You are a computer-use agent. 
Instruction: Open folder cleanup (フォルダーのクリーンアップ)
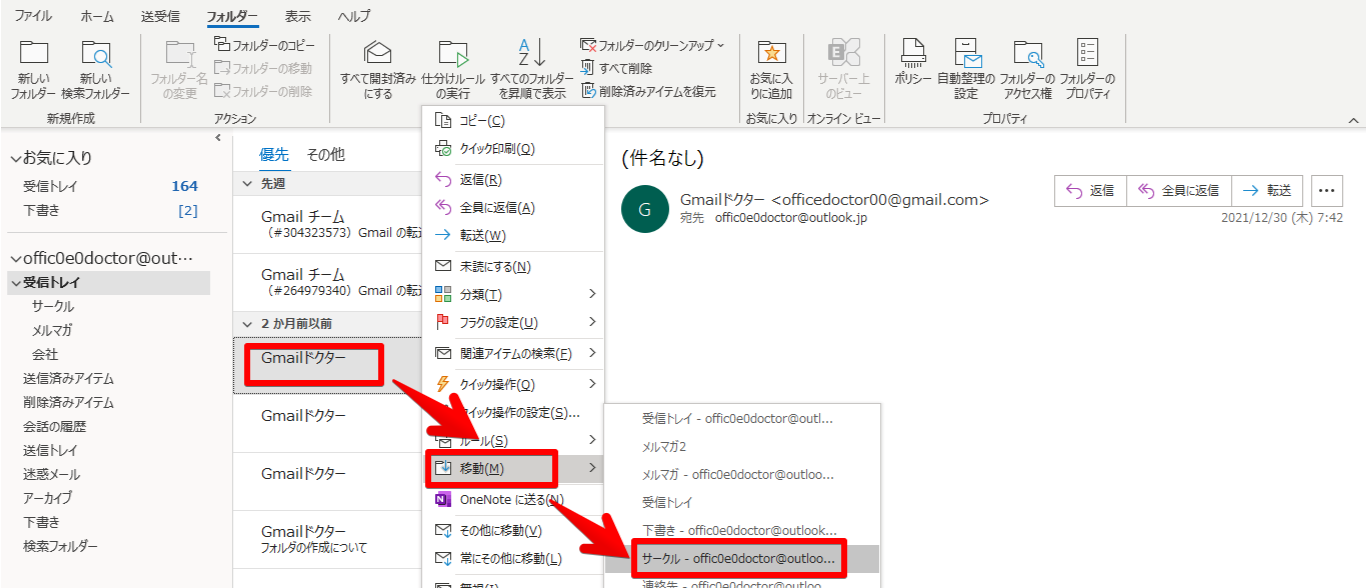pyautogui.click(x=652, y=45)
